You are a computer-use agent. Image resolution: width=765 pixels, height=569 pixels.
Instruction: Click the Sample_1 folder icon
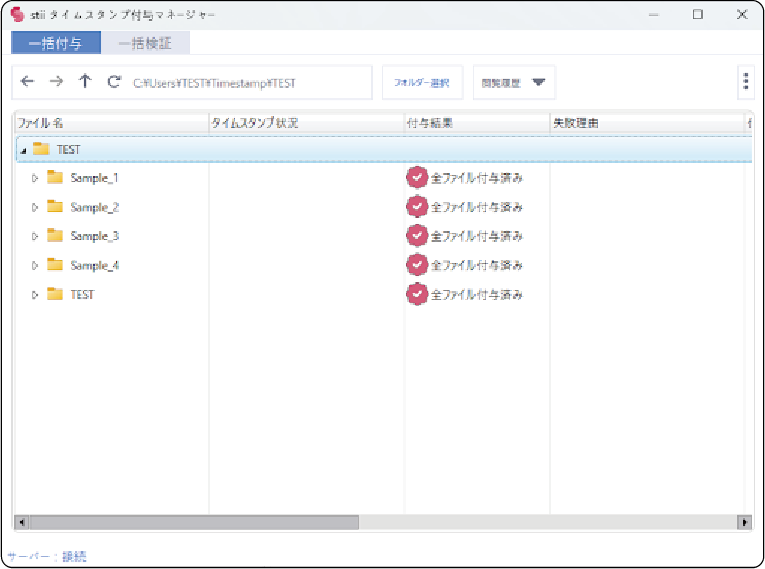pyautogui.click(x=55, y=178)
